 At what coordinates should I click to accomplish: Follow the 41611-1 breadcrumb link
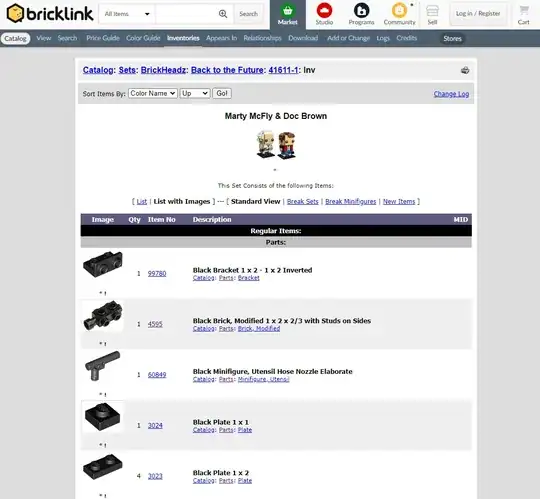click(x=283, y=70)
